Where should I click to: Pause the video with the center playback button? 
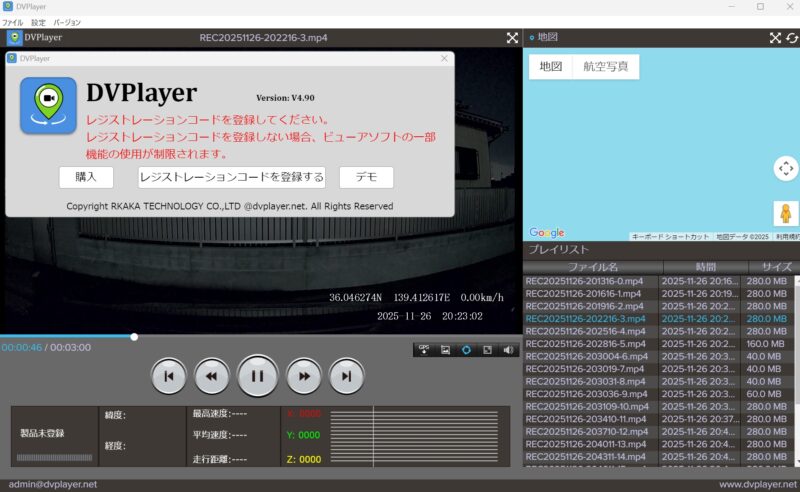pos(258,376)
